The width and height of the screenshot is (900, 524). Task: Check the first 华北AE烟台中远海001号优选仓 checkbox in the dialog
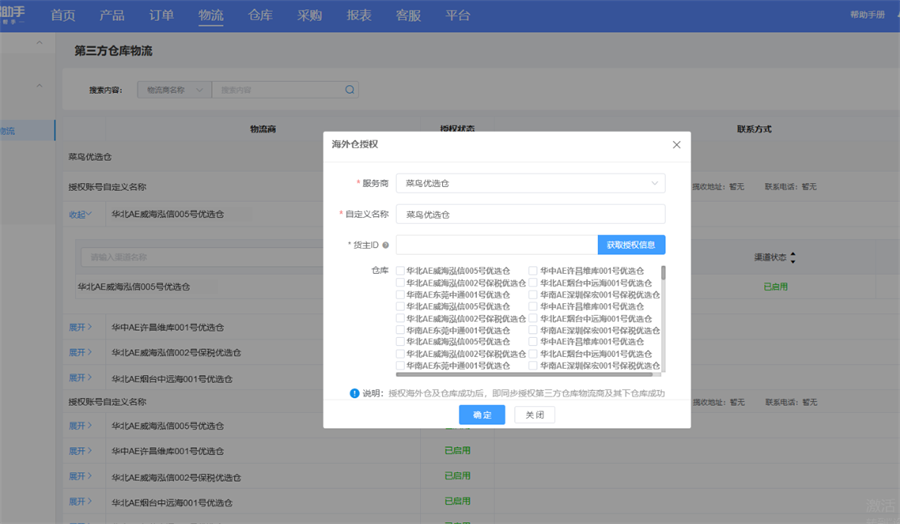(x=533, y=283)
